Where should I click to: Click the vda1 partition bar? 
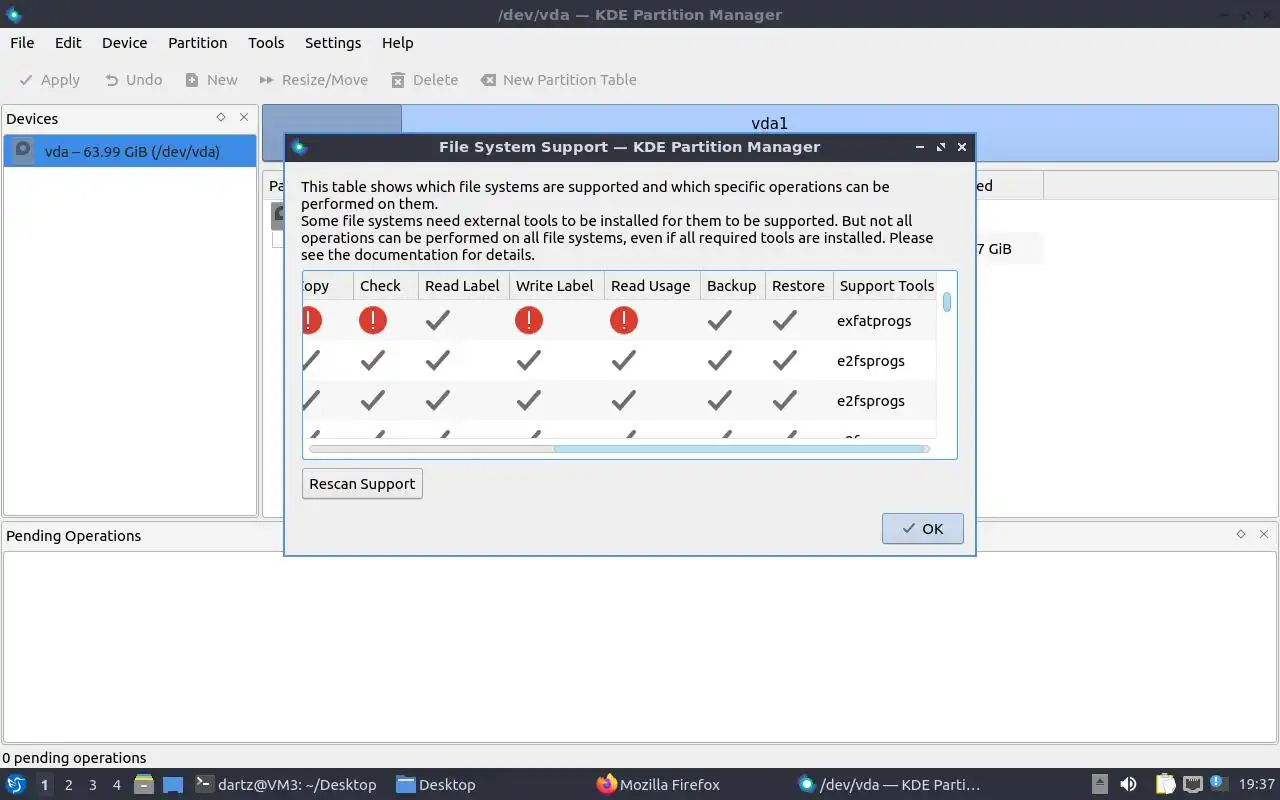pyautogui.click(x=840, y=132)
